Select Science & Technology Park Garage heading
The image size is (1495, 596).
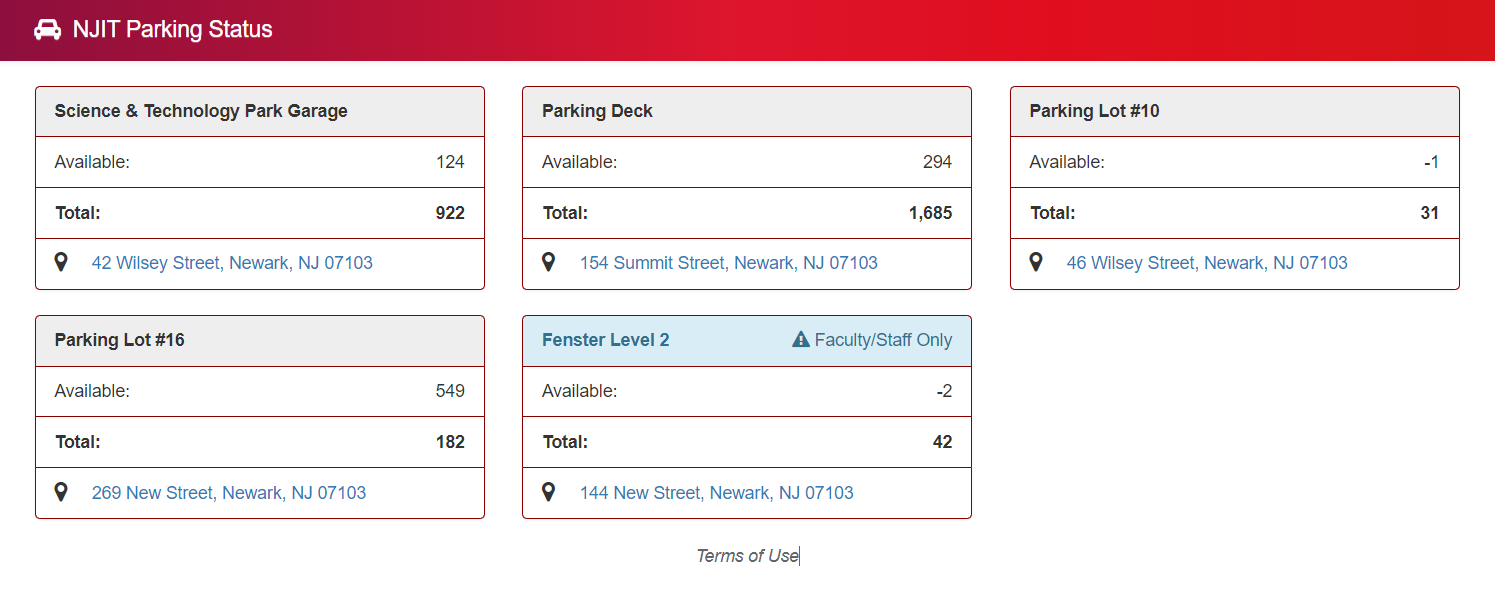(201, 111)
